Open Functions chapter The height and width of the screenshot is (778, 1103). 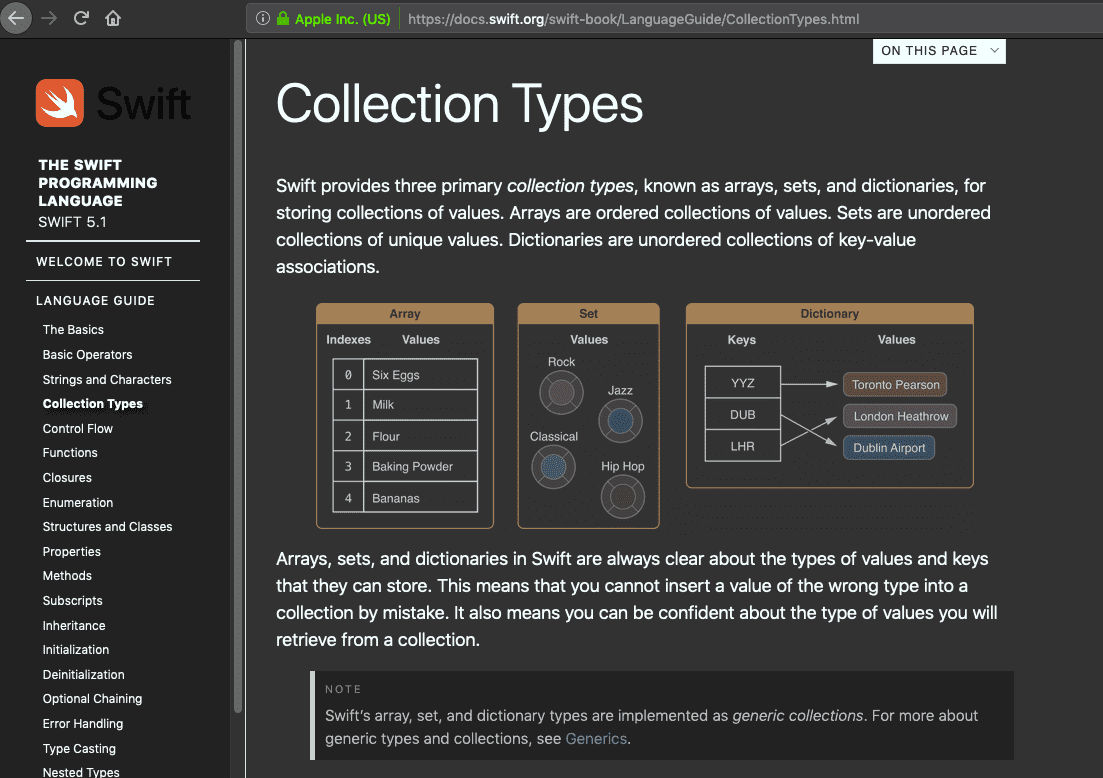pyautogui.click(x=70, y=453)
